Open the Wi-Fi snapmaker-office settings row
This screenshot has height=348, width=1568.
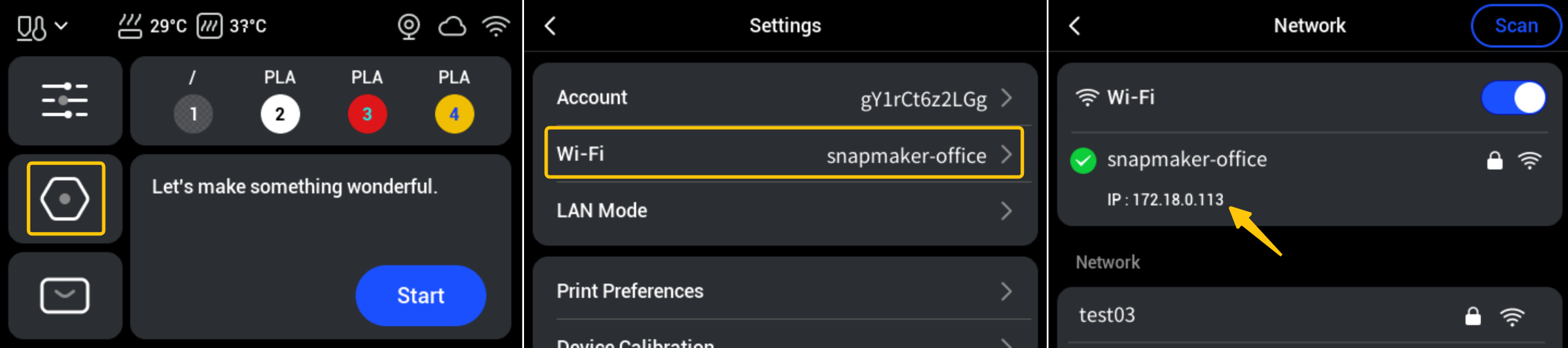(784, 153)
